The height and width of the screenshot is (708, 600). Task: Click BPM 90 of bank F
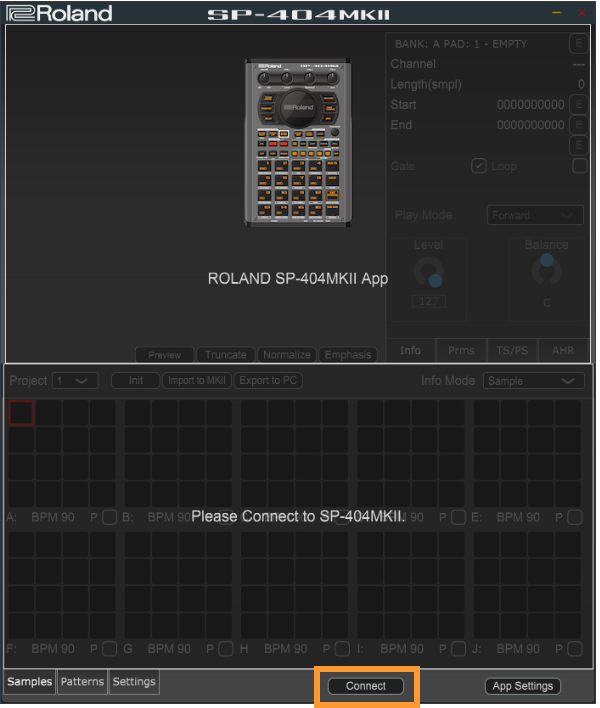pyautogui.click(x=53, y=649)
